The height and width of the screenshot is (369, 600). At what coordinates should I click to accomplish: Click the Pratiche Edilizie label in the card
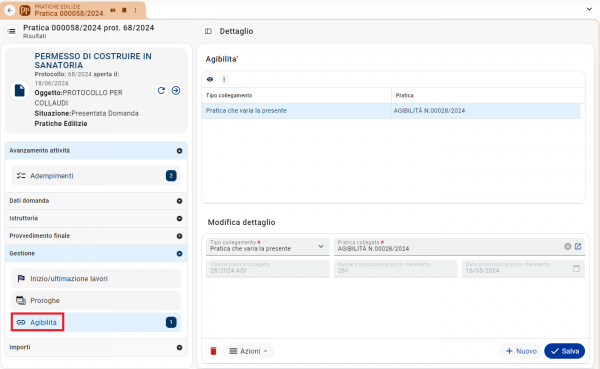61,124
